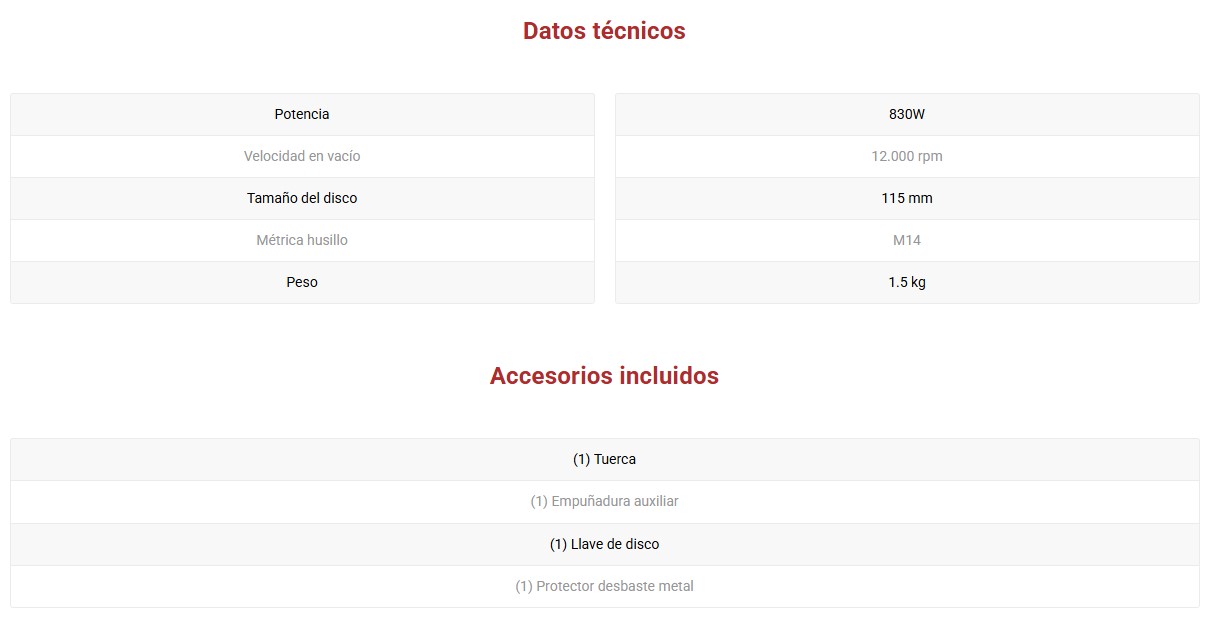Click the 12.000 rpm speed value
Image resolution: width=1213 pixels, height=628 pixels.
pos(907,156)
